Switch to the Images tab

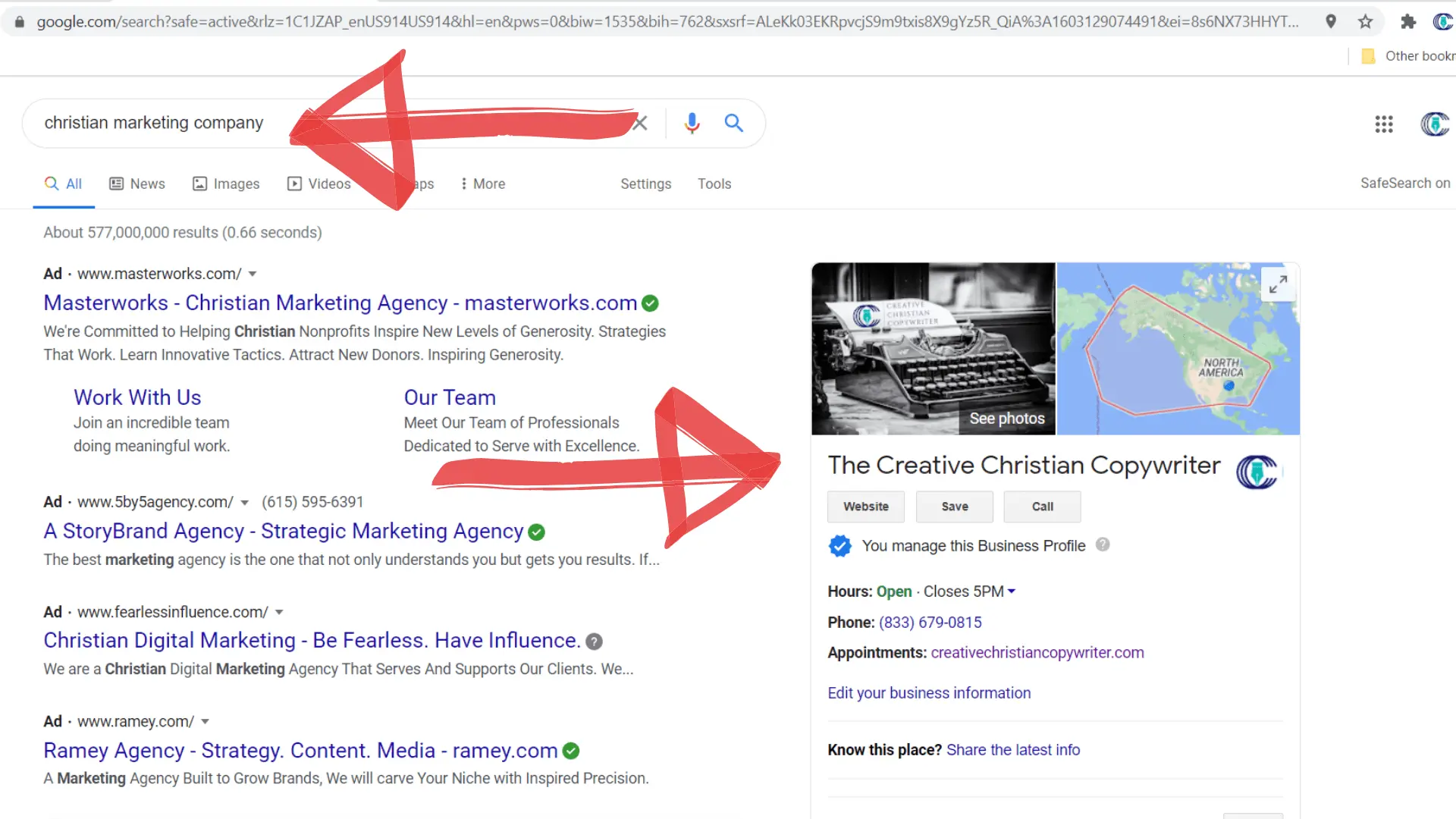(x=226, y=184)
